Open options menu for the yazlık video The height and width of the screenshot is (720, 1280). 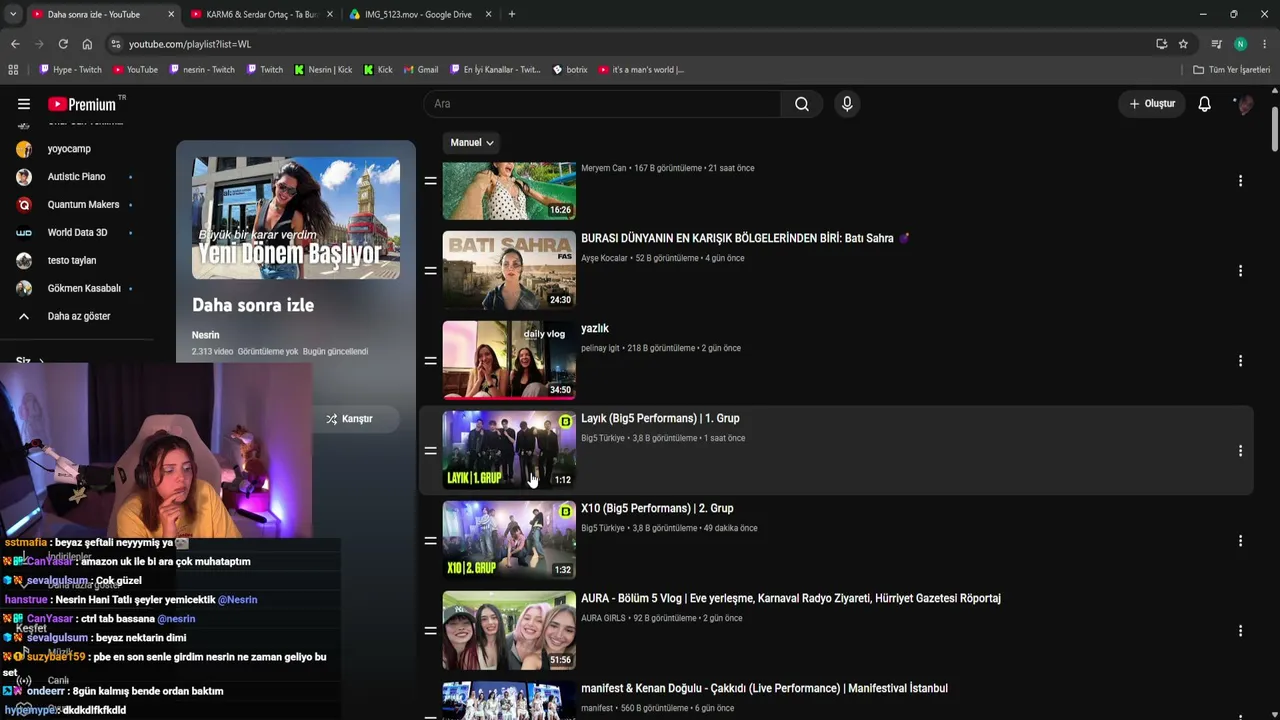coord(1240,361)
